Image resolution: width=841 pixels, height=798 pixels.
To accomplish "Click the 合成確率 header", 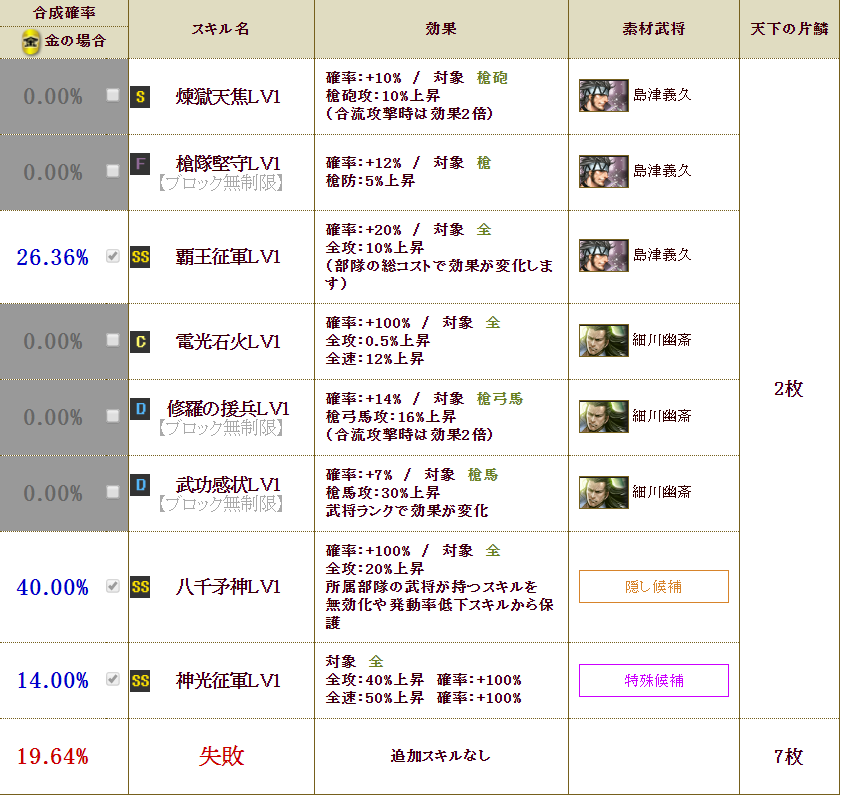I will [x=64, y=12].
